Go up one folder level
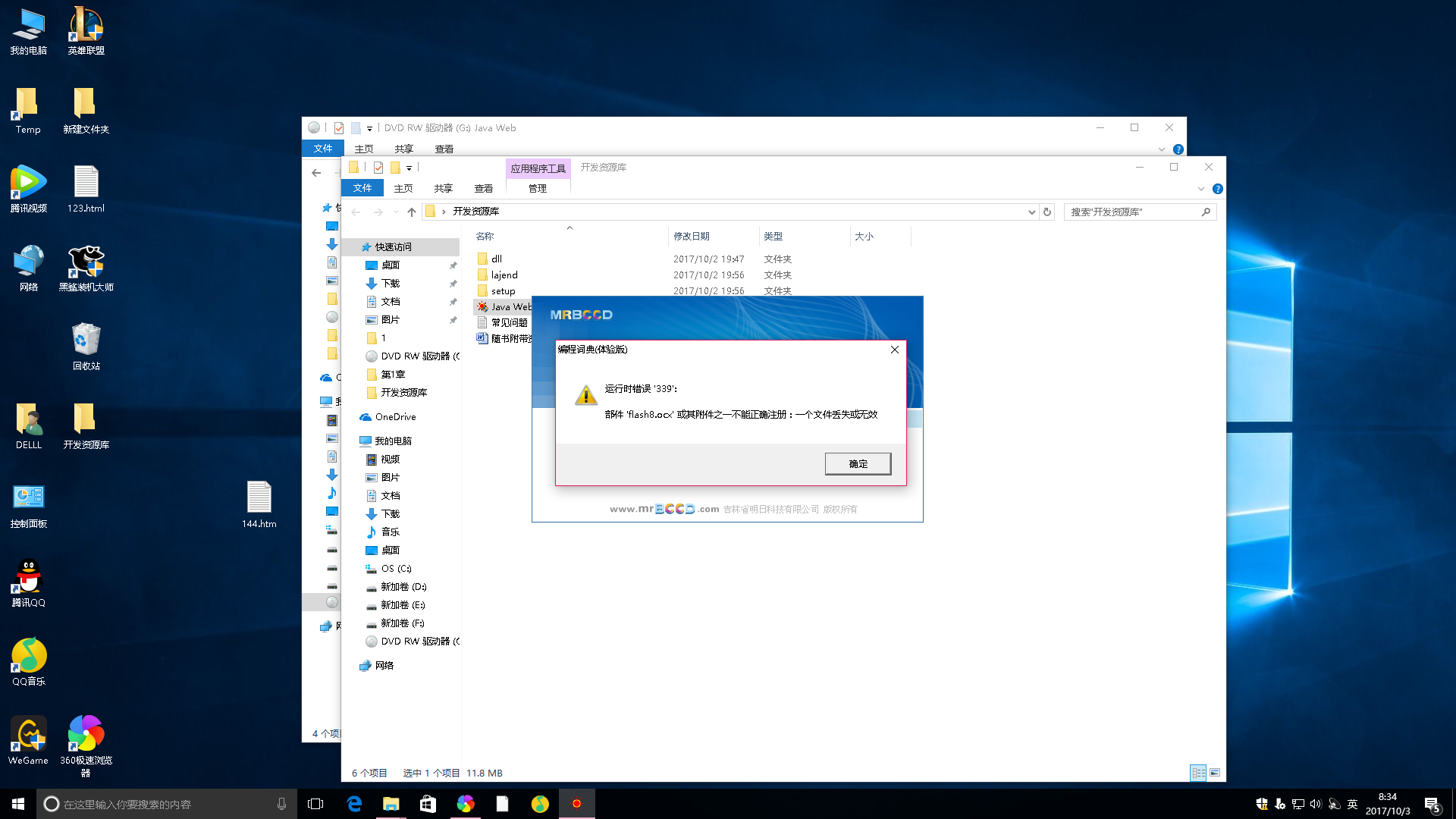Screen dimensions: 1456x819 (412, 212)
